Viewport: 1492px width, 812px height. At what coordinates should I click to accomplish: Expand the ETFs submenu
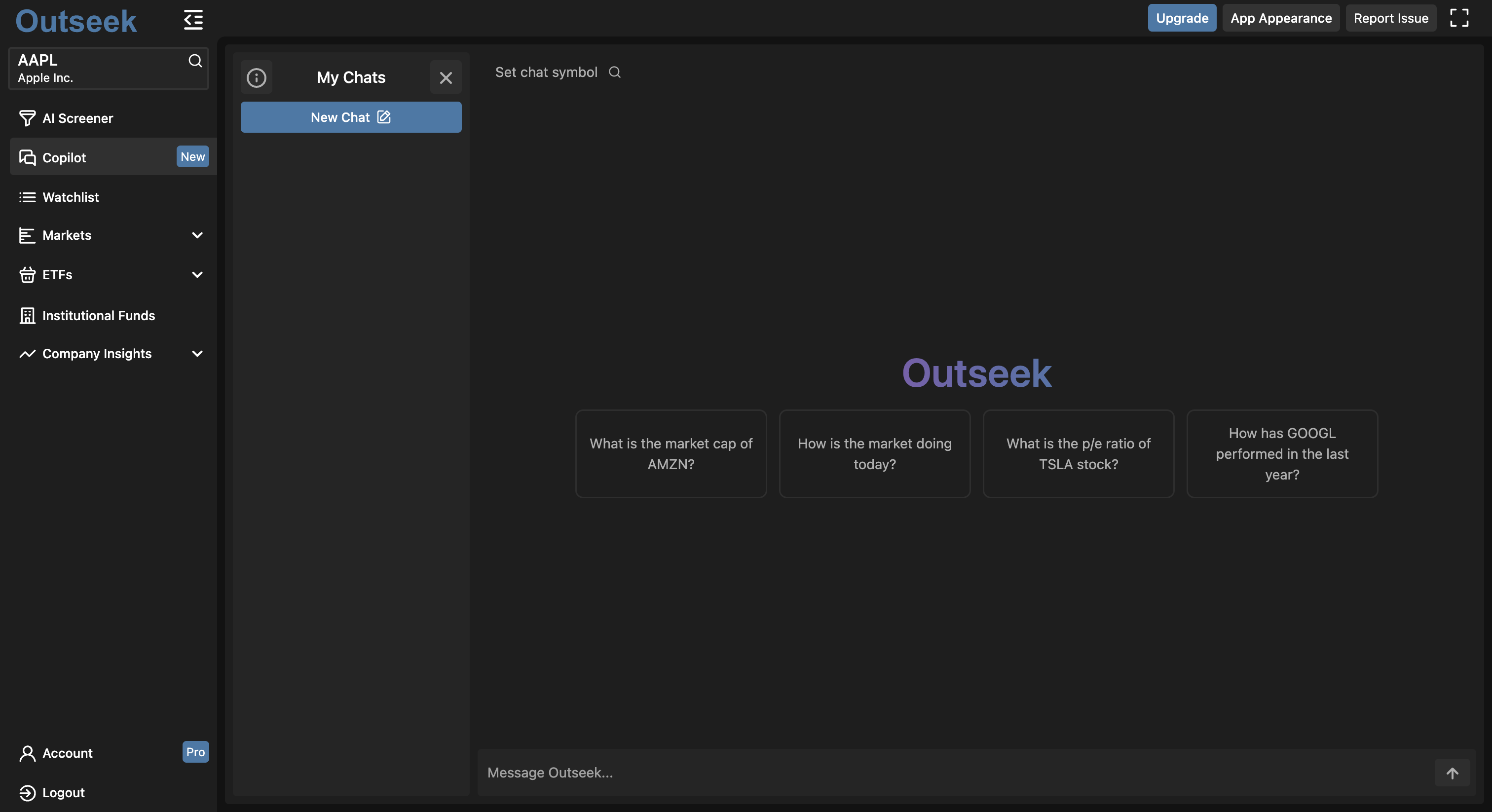point(197,275)
